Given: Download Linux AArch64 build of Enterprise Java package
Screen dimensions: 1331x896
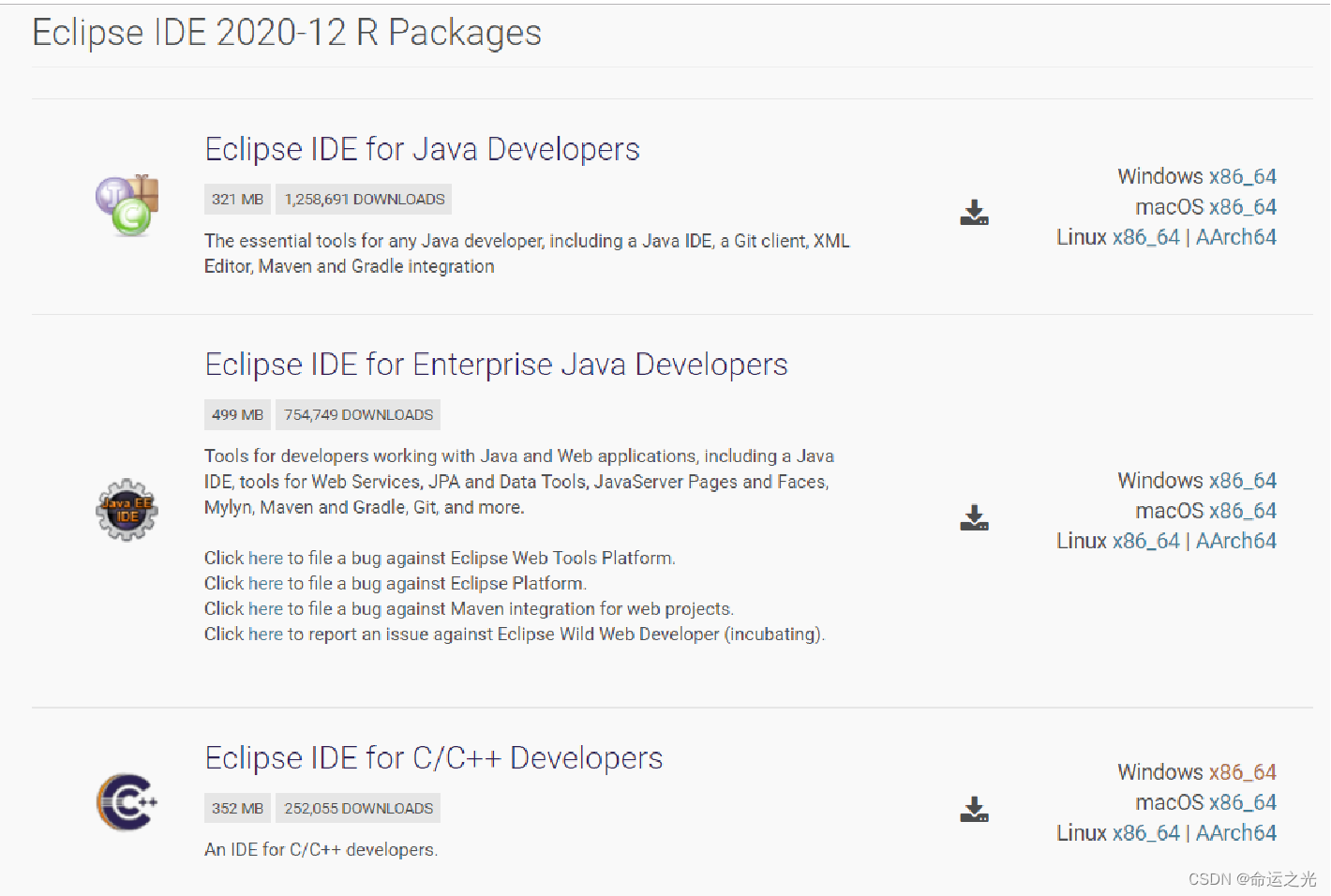Looking at the screenshot, I should tap(1235, 541).
